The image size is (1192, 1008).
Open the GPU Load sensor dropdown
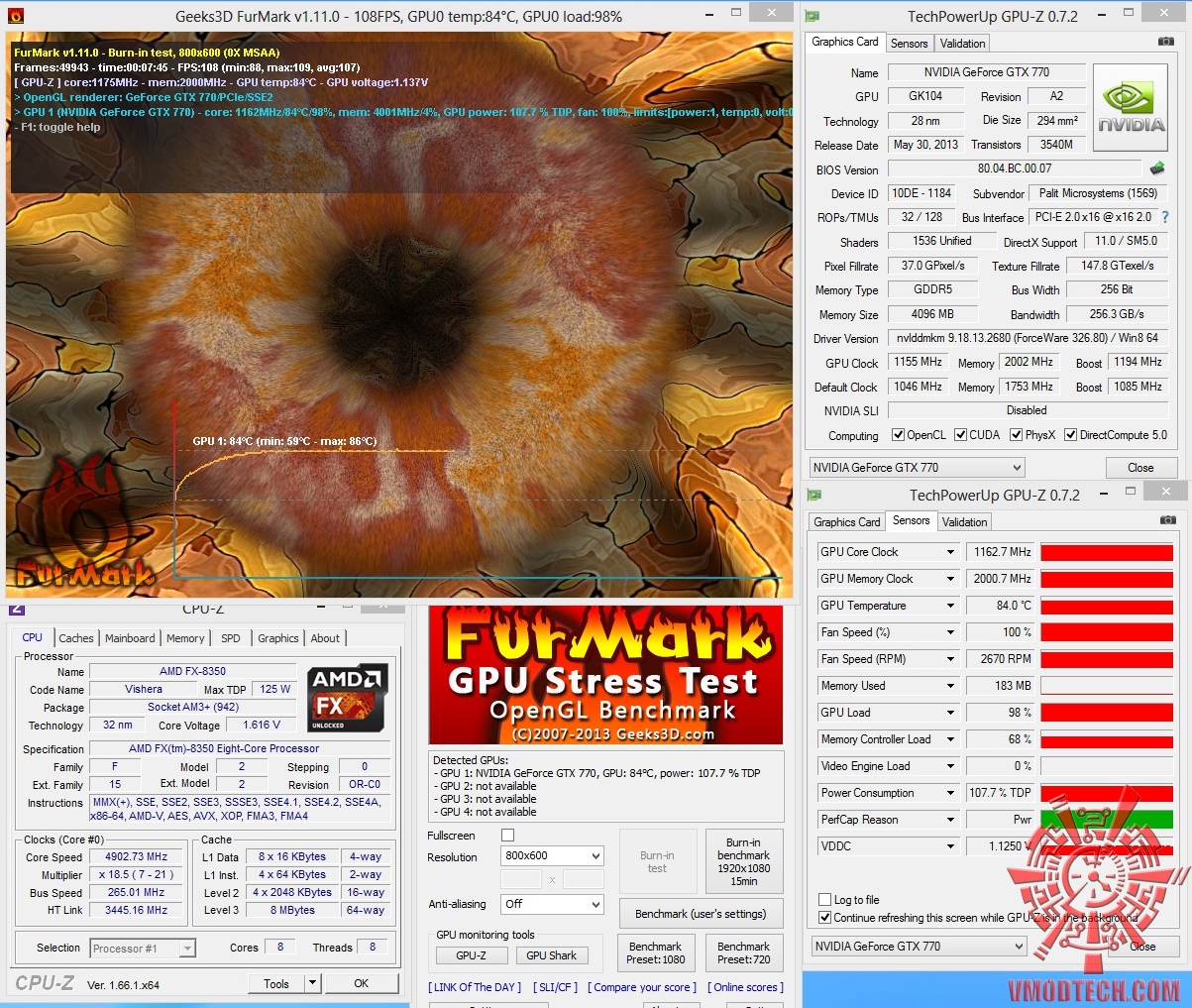click(x=950, y=713)
